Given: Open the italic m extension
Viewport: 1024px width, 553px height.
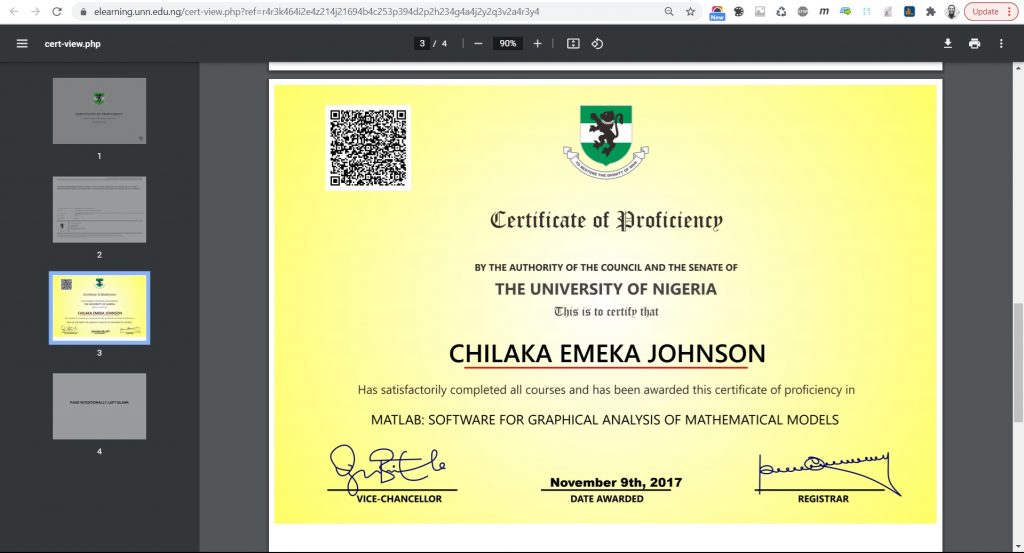Looking at the screenshot, I should click(x=824, y=12).
